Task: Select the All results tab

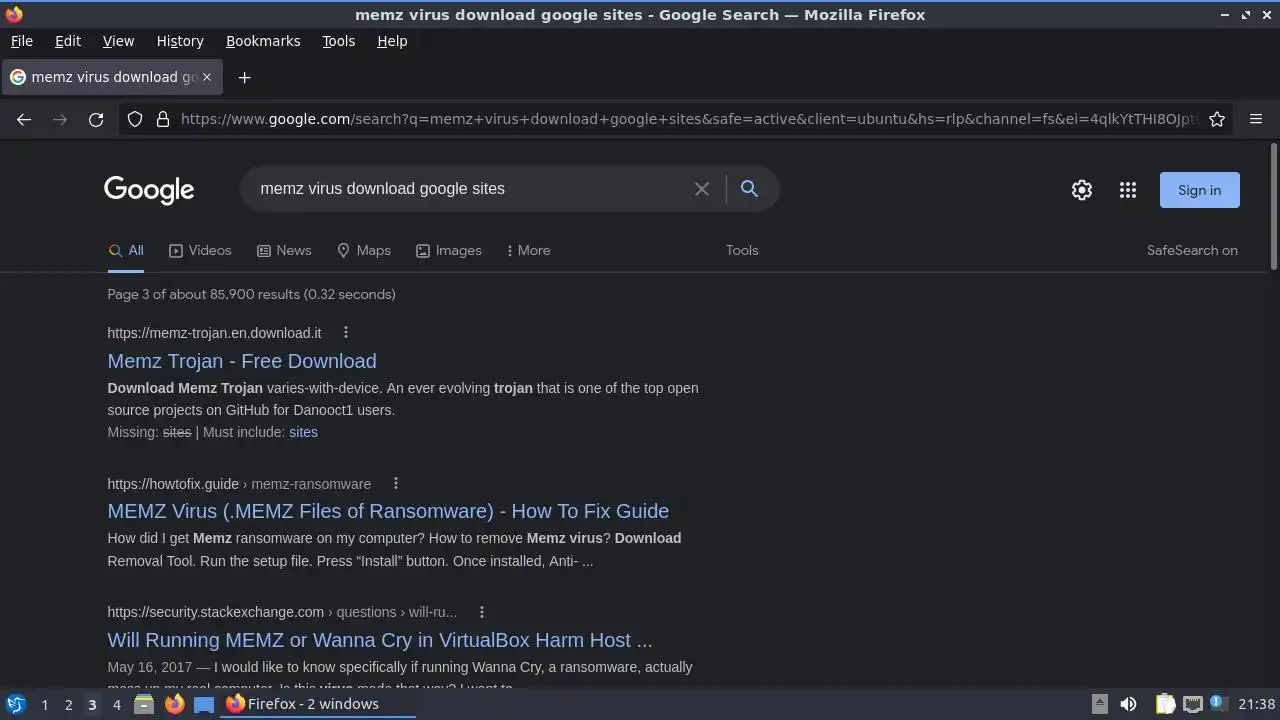Action: click(126, 250)
